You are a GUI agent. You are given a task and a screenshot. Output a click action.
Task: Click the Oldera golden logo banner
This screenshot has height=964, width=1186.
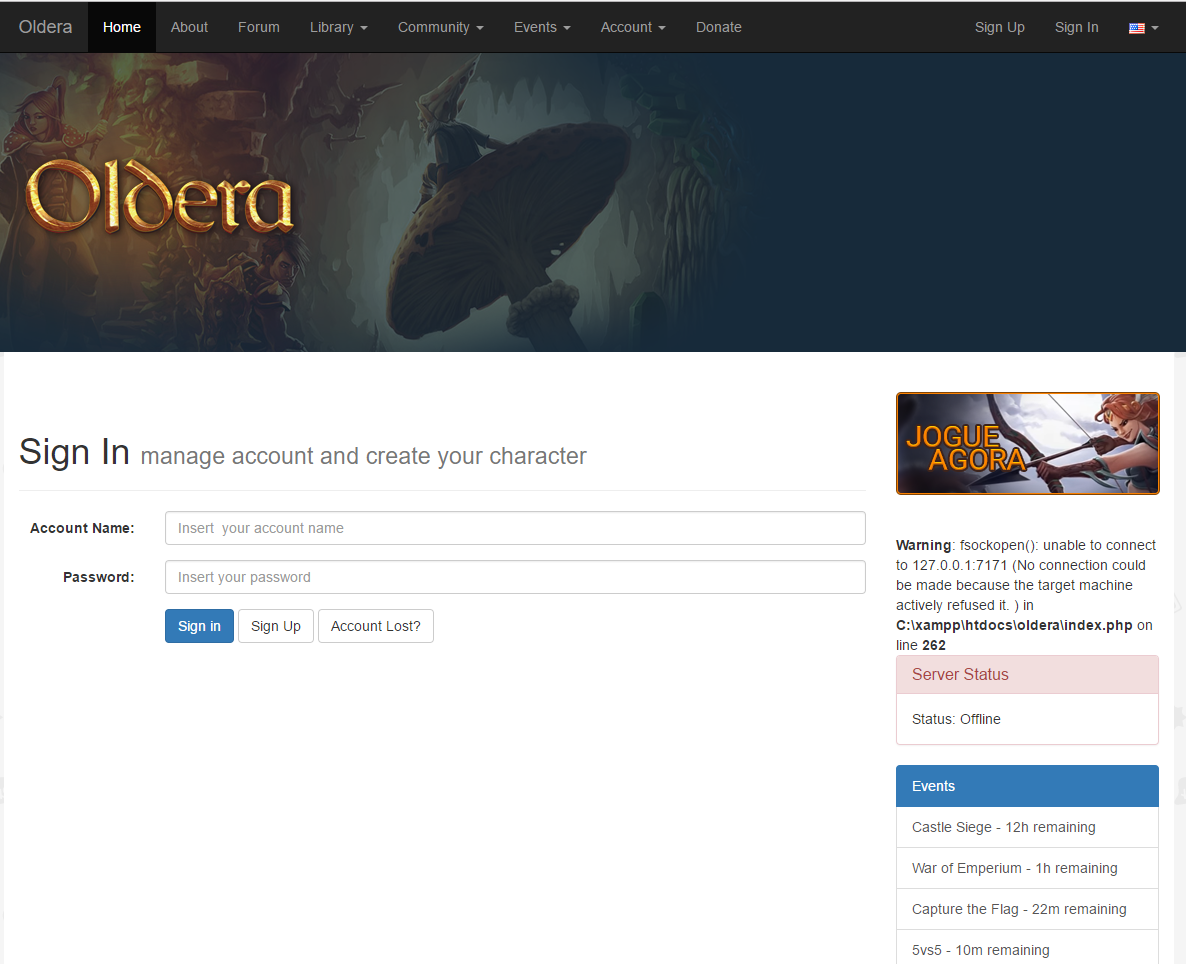[160, 197]
